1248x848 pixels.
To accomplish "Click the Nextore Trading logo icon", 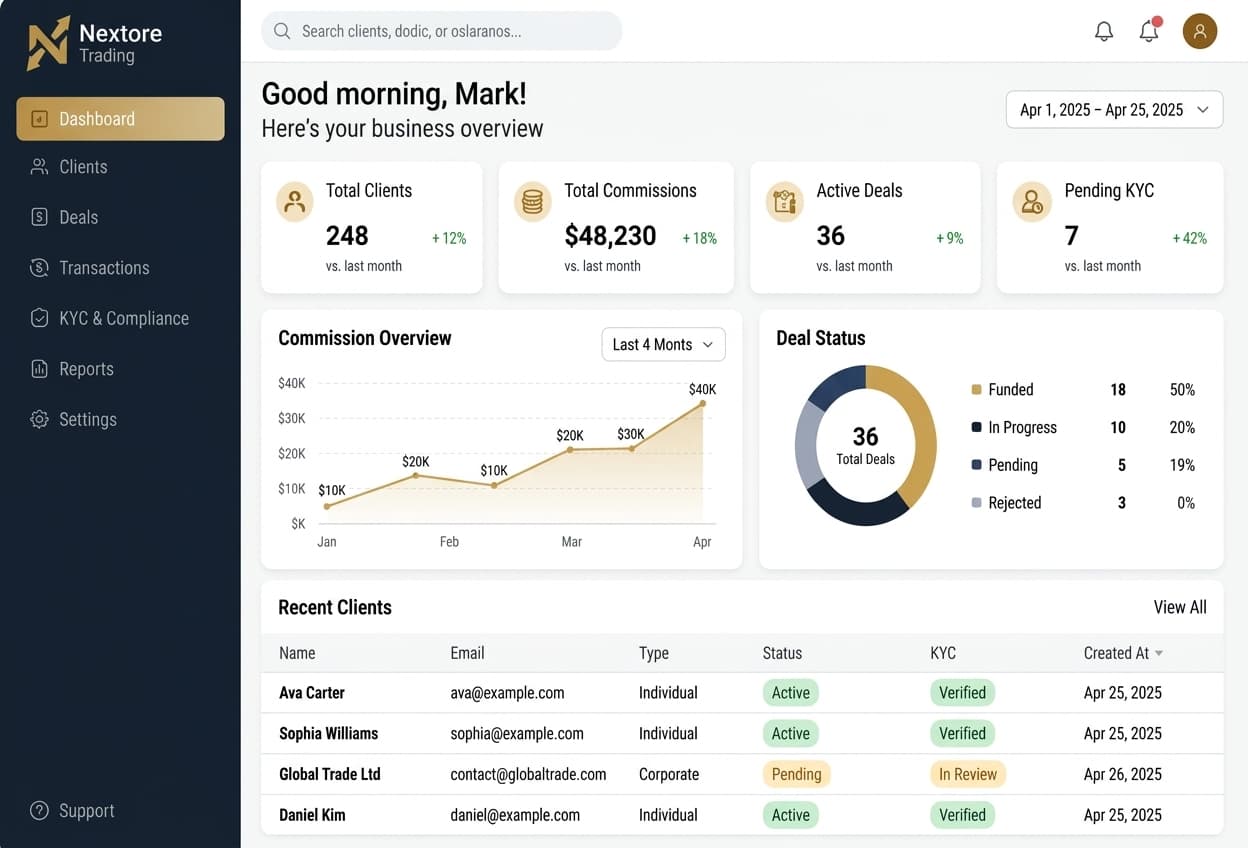I will pos(48,43).
